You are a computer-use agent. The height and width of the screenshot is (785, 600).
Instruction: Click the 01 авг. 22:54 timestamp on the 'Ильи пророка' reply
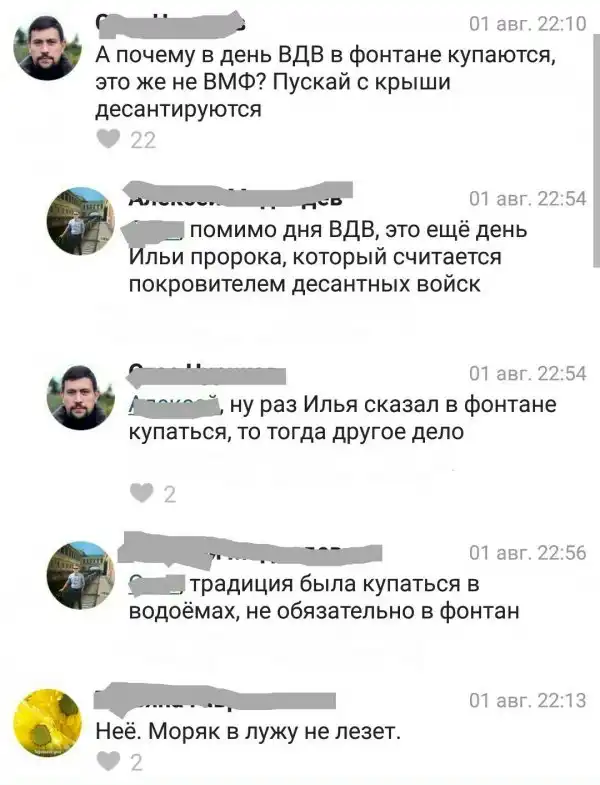click(x=527, y=199)
